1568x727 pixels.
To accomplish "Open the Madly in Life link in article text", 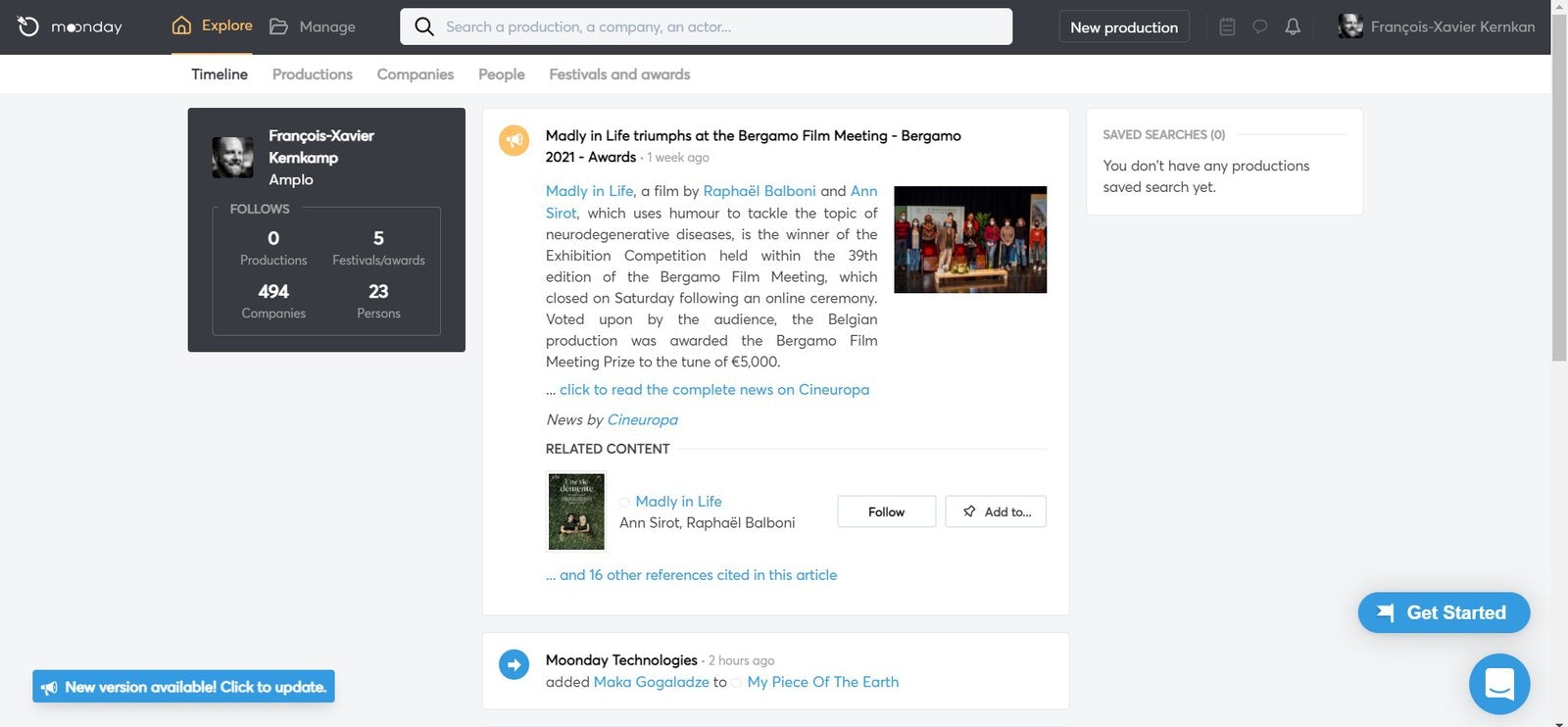I will click(590, 191).
